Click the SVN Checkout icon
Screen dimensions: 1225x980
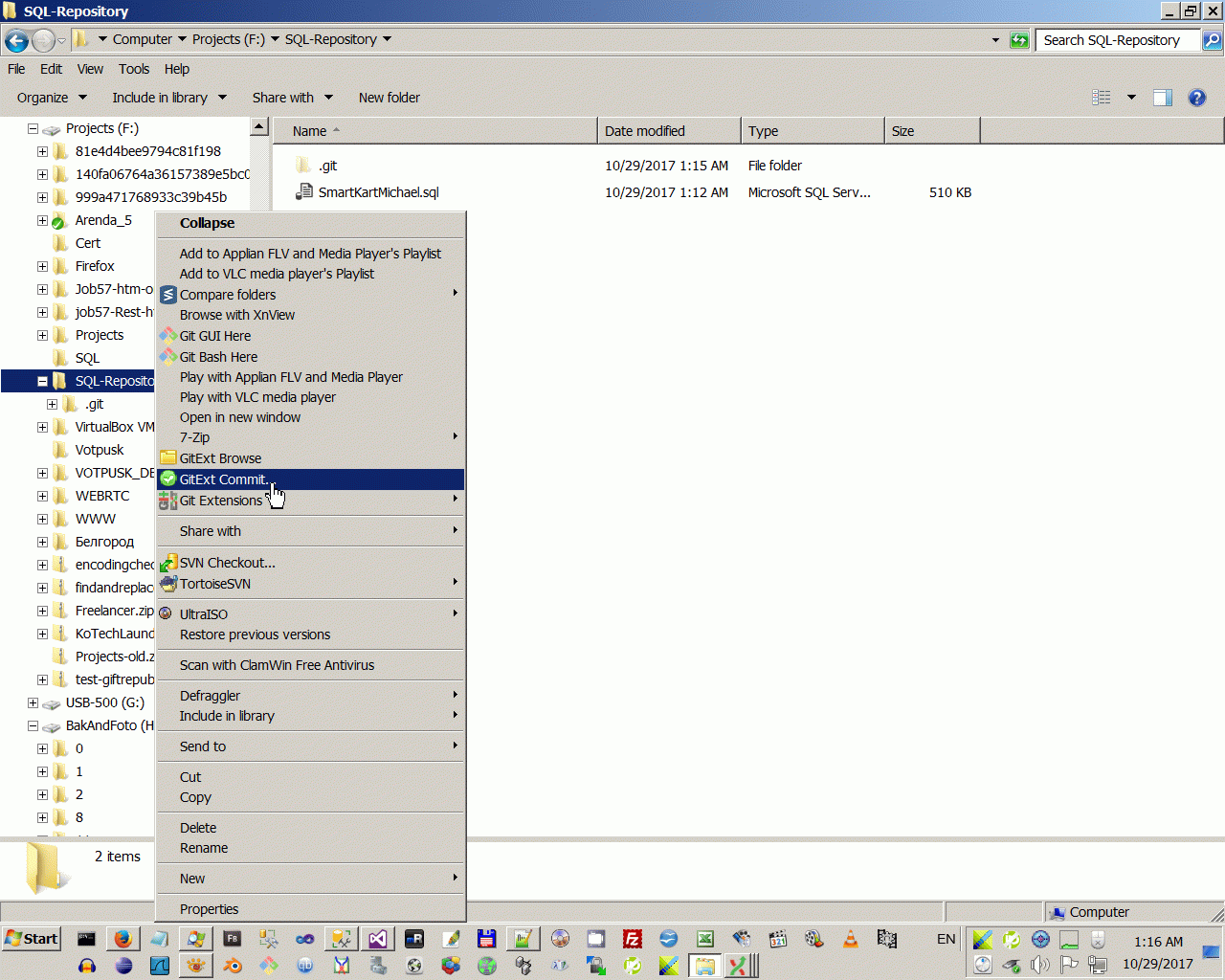tap(168, 563)
